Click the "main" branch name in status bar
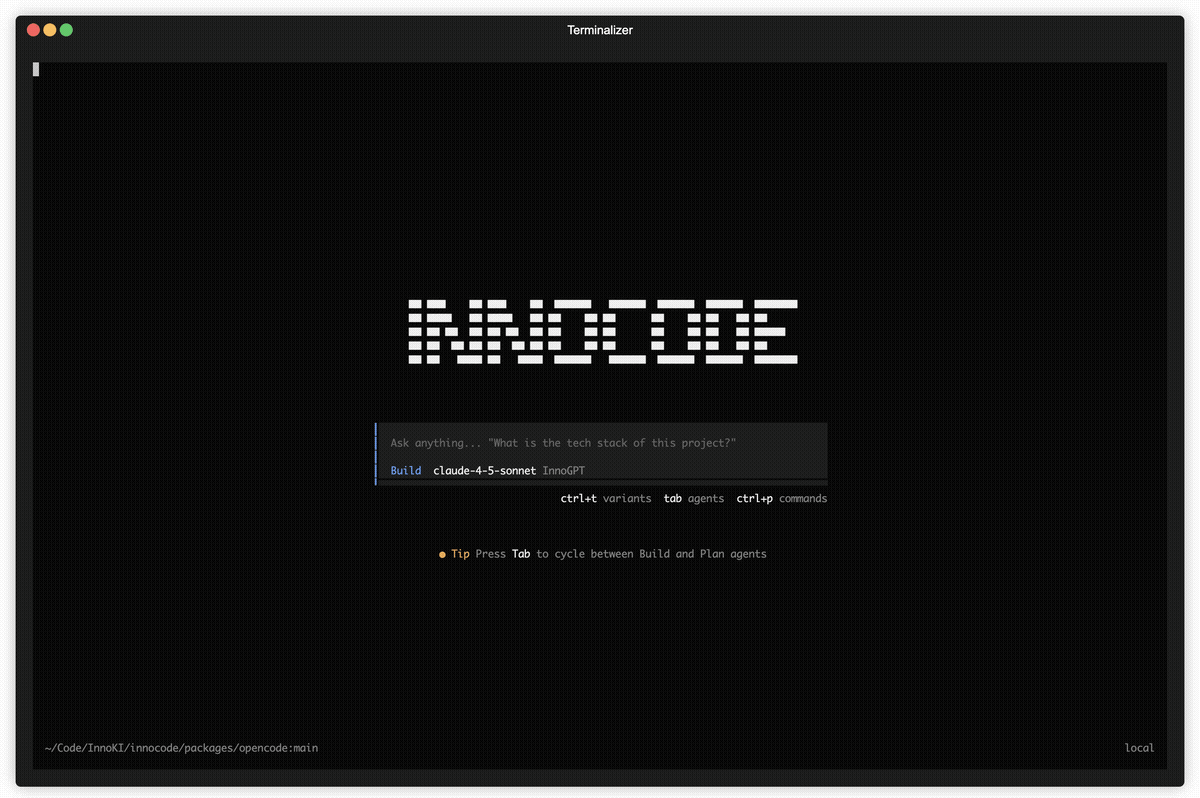The image size is (1200, 798). click(307, 747)
